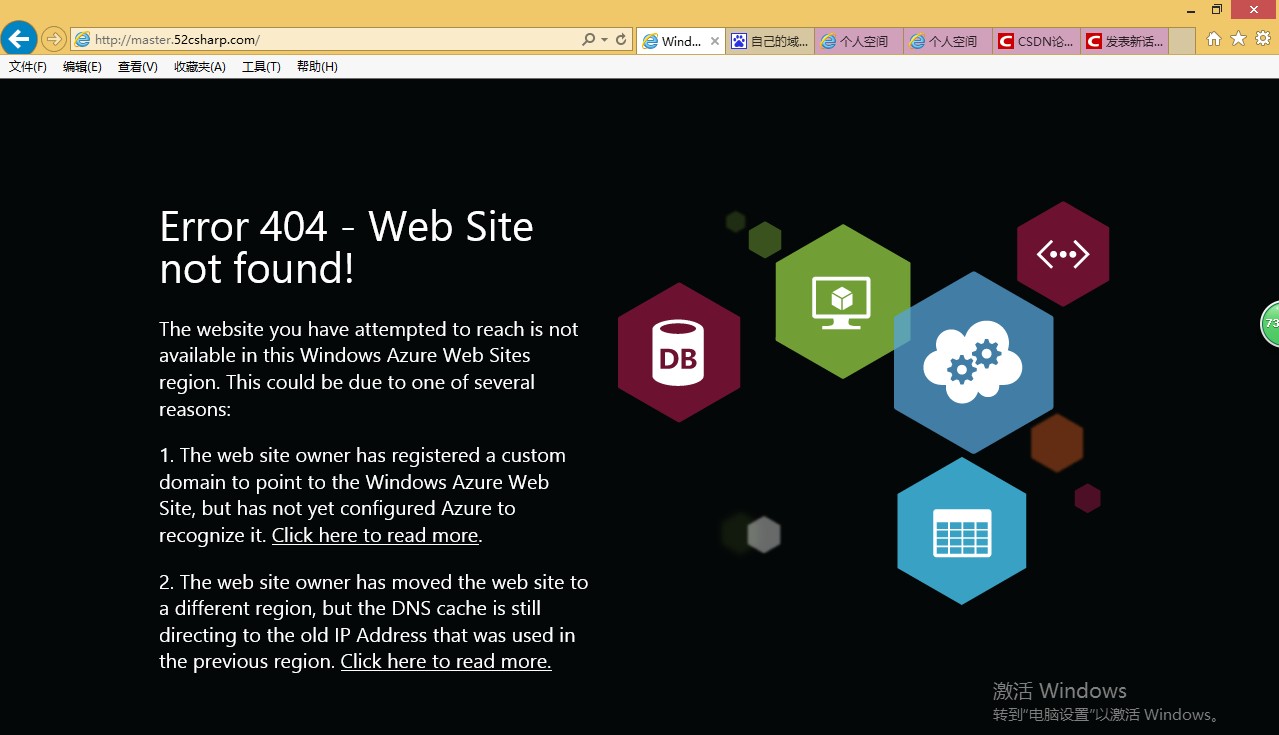1279x735 pixels.
Task: Go back with the blue Back arrow
Action: (x=19, y=39)
